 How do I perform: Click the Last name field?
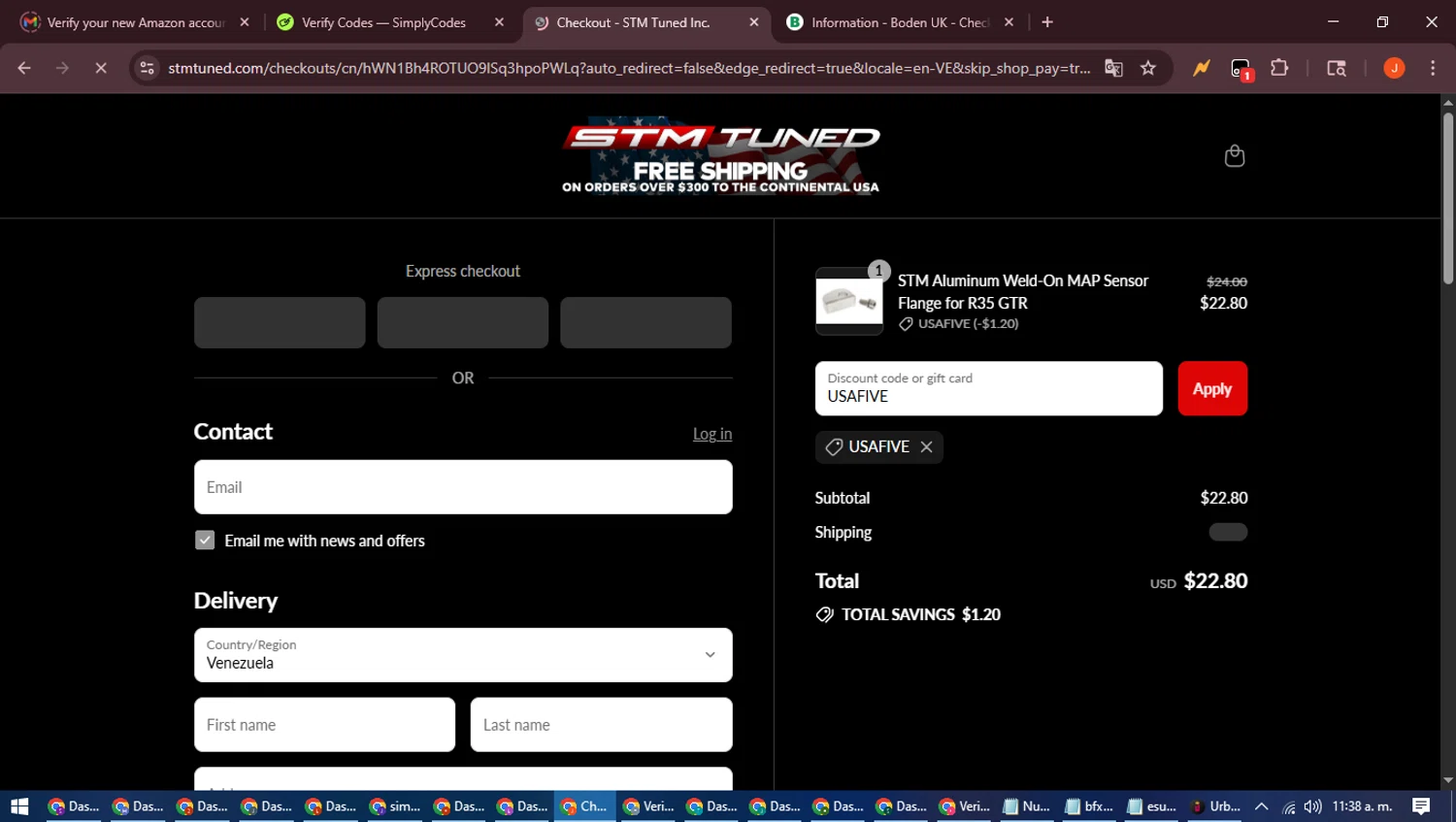[x=601, y=725]
